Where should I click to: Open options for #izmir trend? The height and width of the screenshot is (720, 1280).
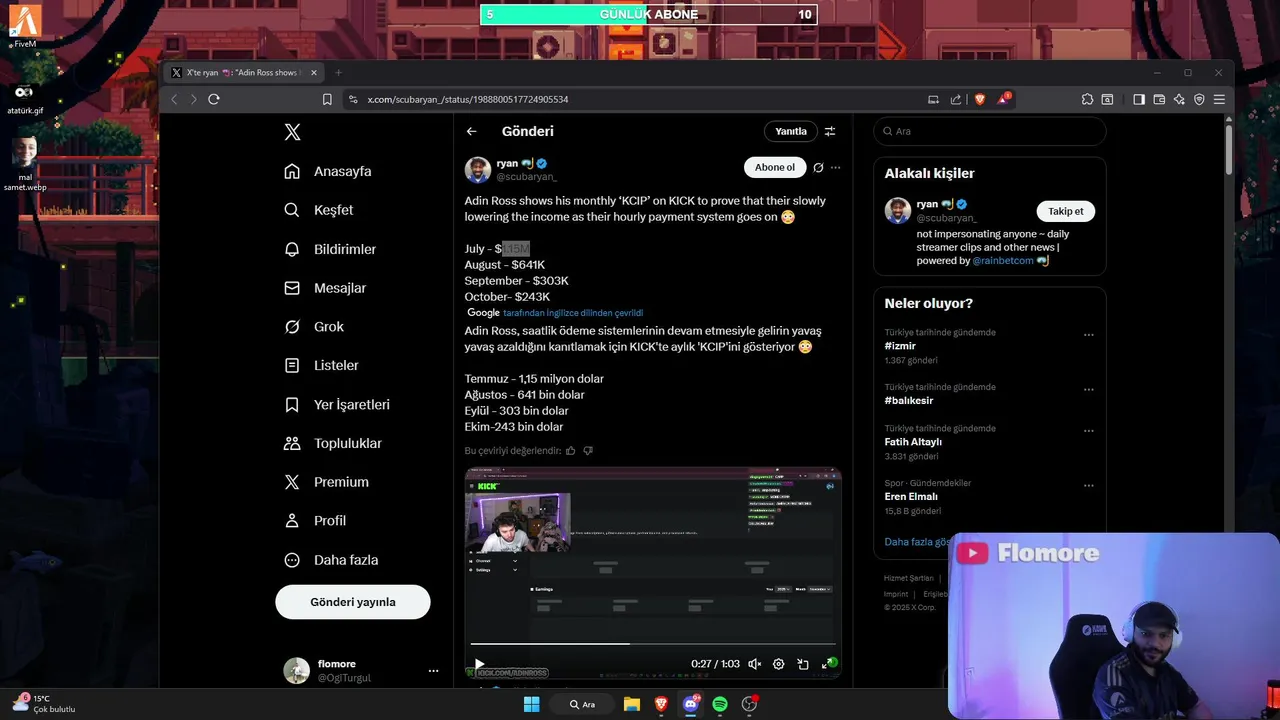1089,335
